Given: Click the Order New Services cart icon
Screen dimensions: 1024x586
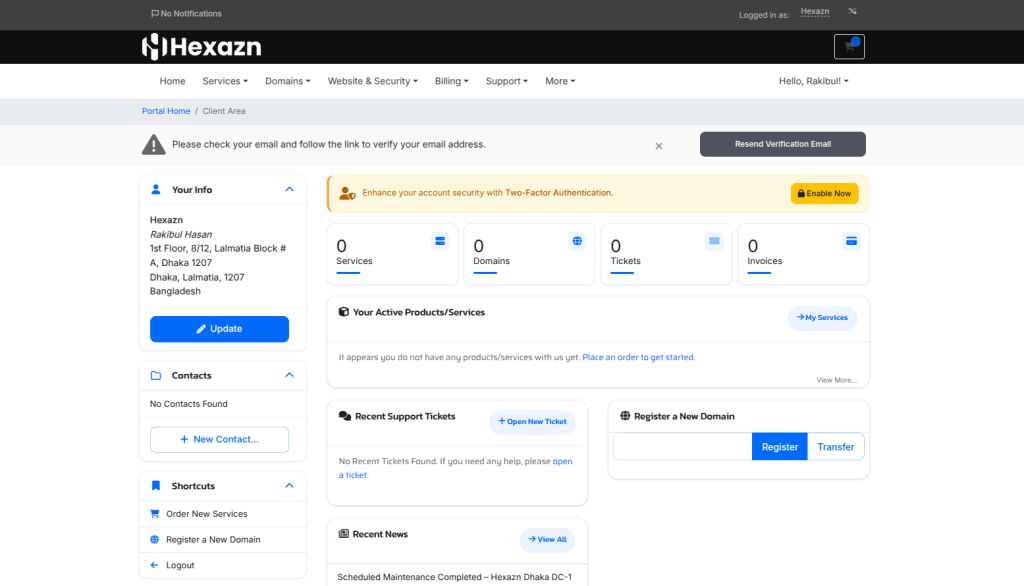Looking at the screenshot, I should coord(155,514).
